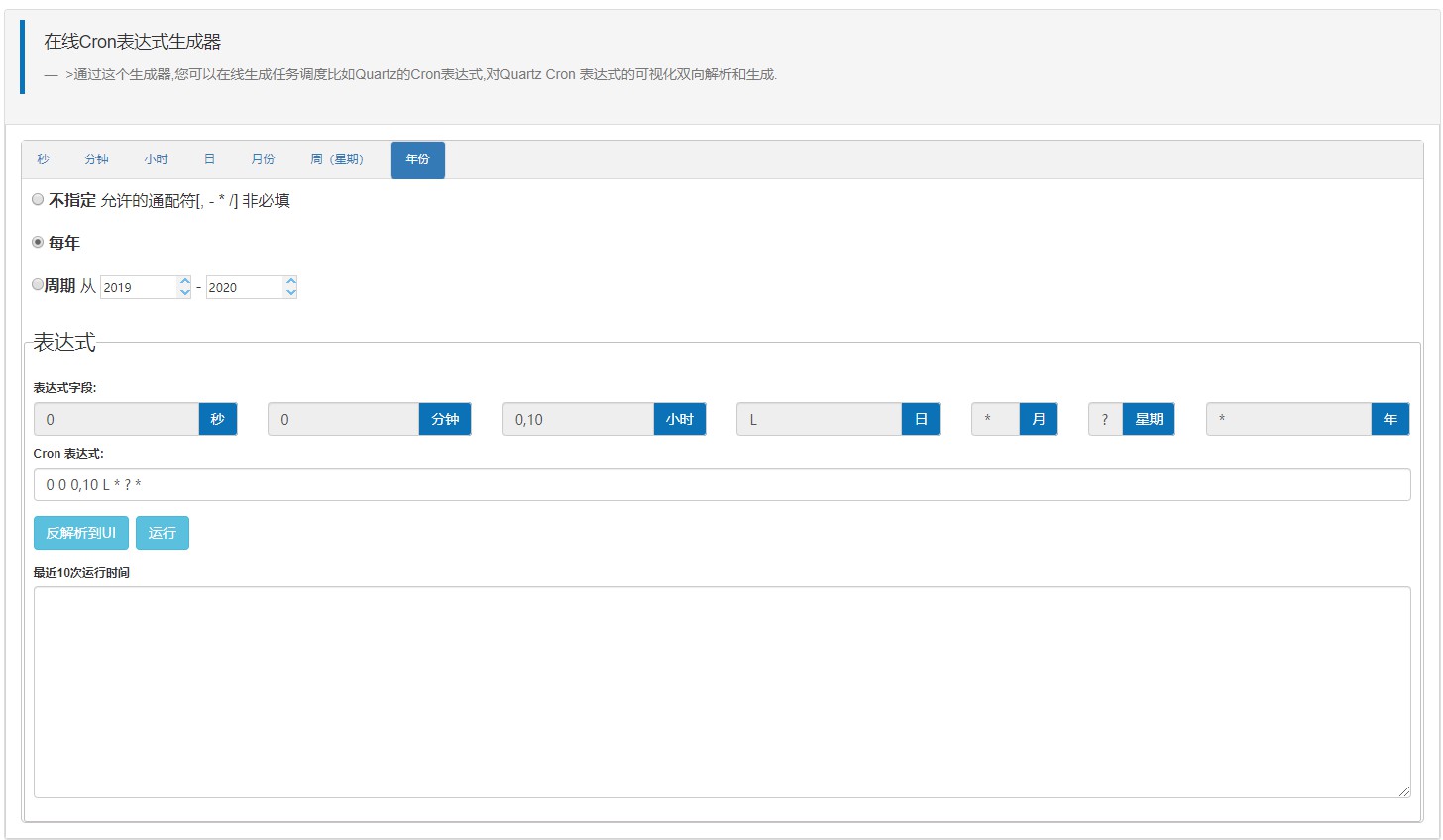Click the 星期 field containing ?
The height and width of the screenshot is (840, 1443).
[1106, 419]
